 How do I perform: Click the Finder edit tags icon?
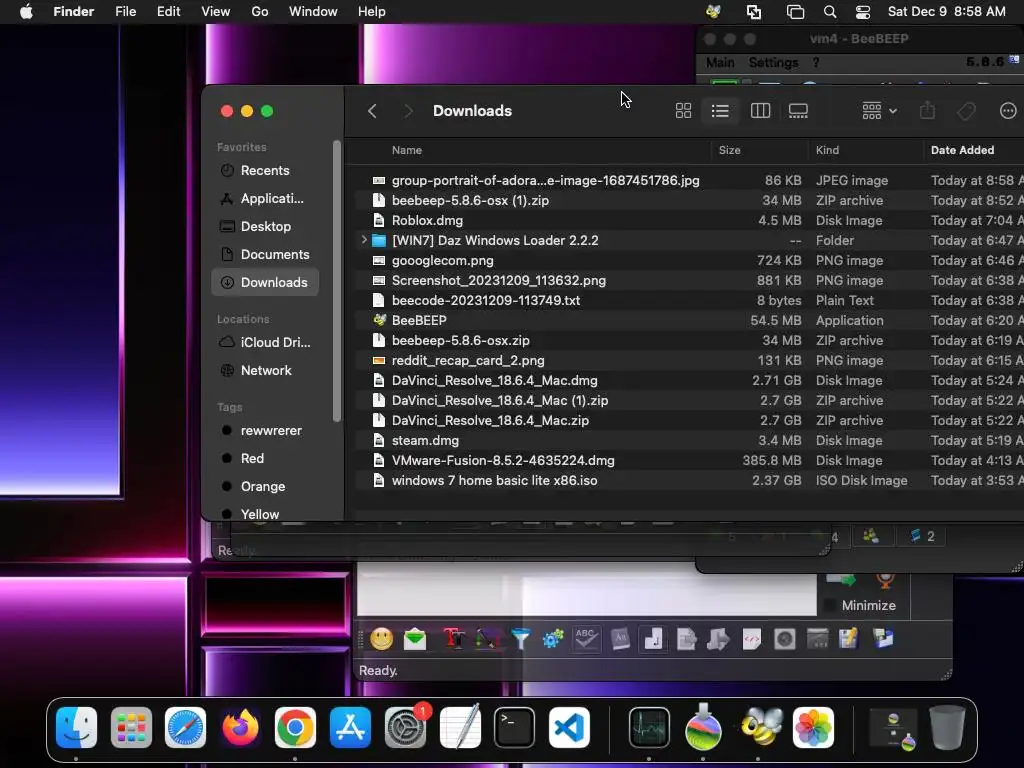tap(967, 111)
